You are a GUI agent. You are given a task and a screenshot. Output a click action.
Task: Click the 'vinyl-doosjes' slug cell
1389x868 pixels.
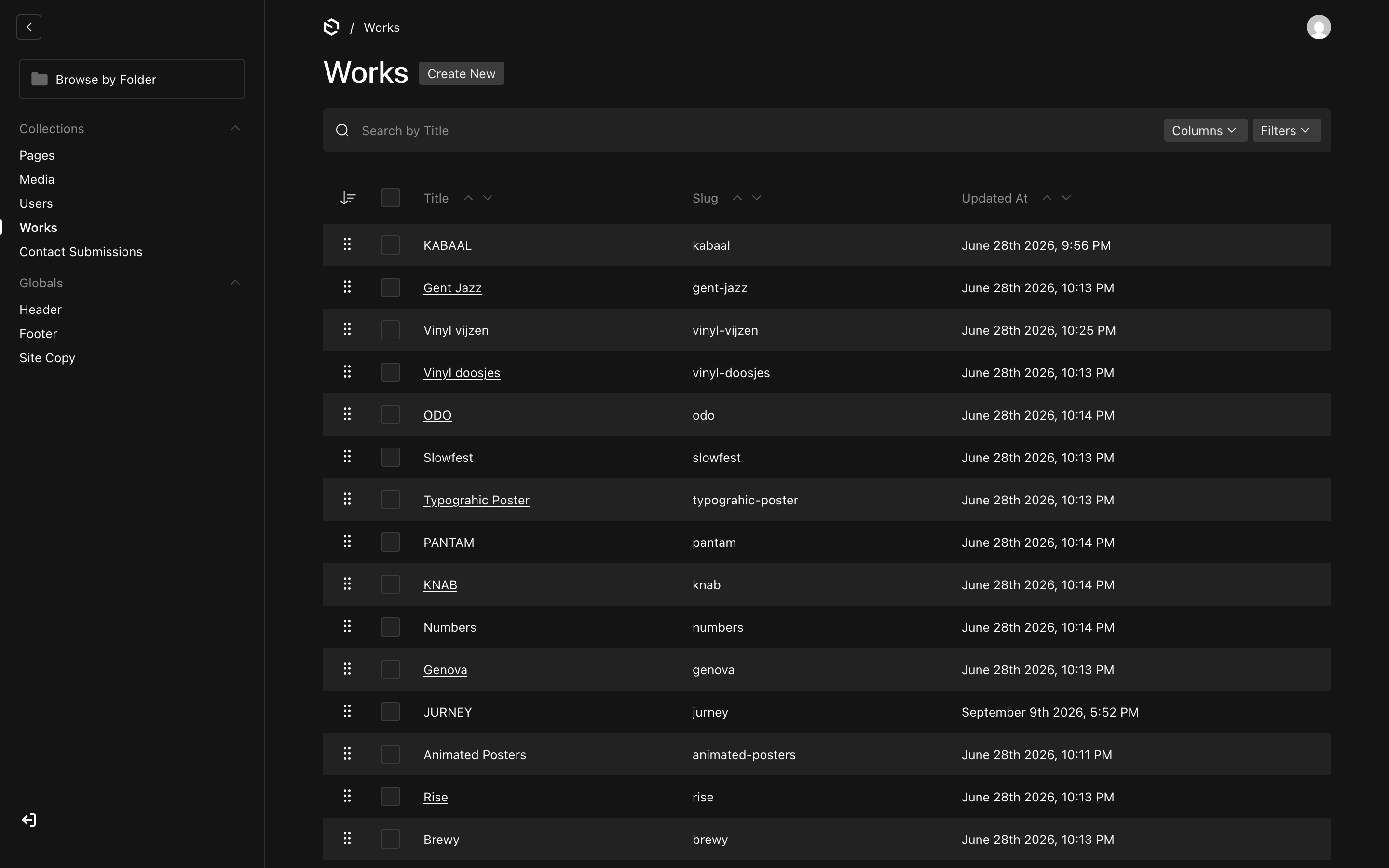pos(731,373)
